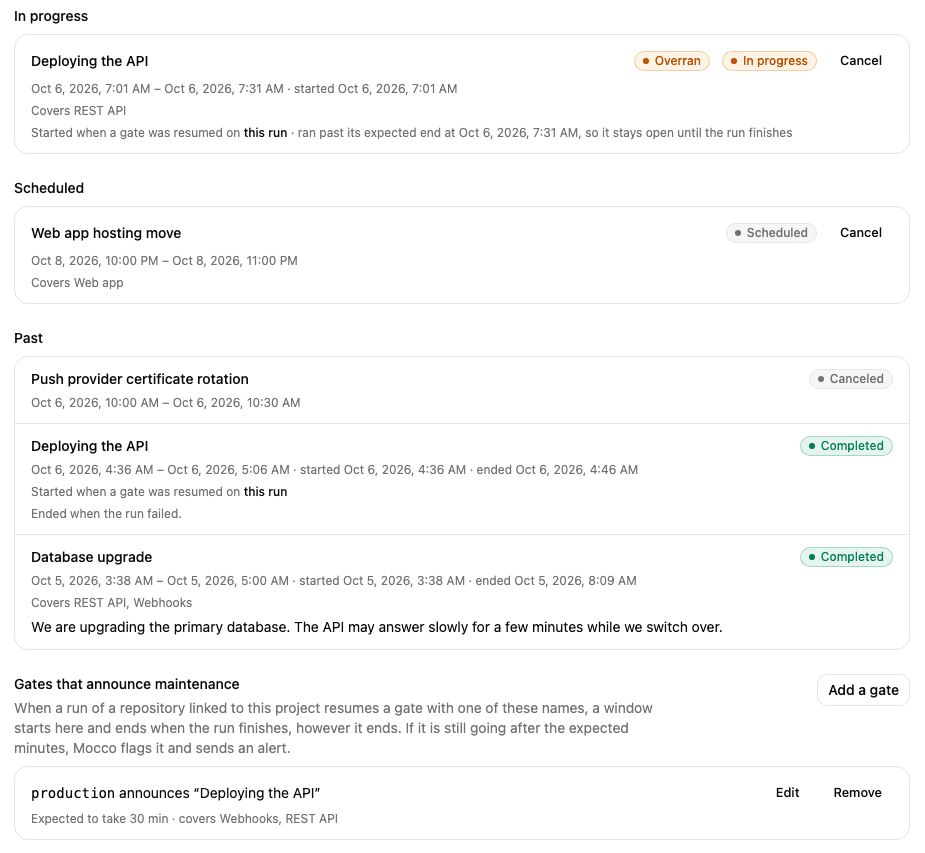Click the Database upgrade description message

tap(376, 627)
